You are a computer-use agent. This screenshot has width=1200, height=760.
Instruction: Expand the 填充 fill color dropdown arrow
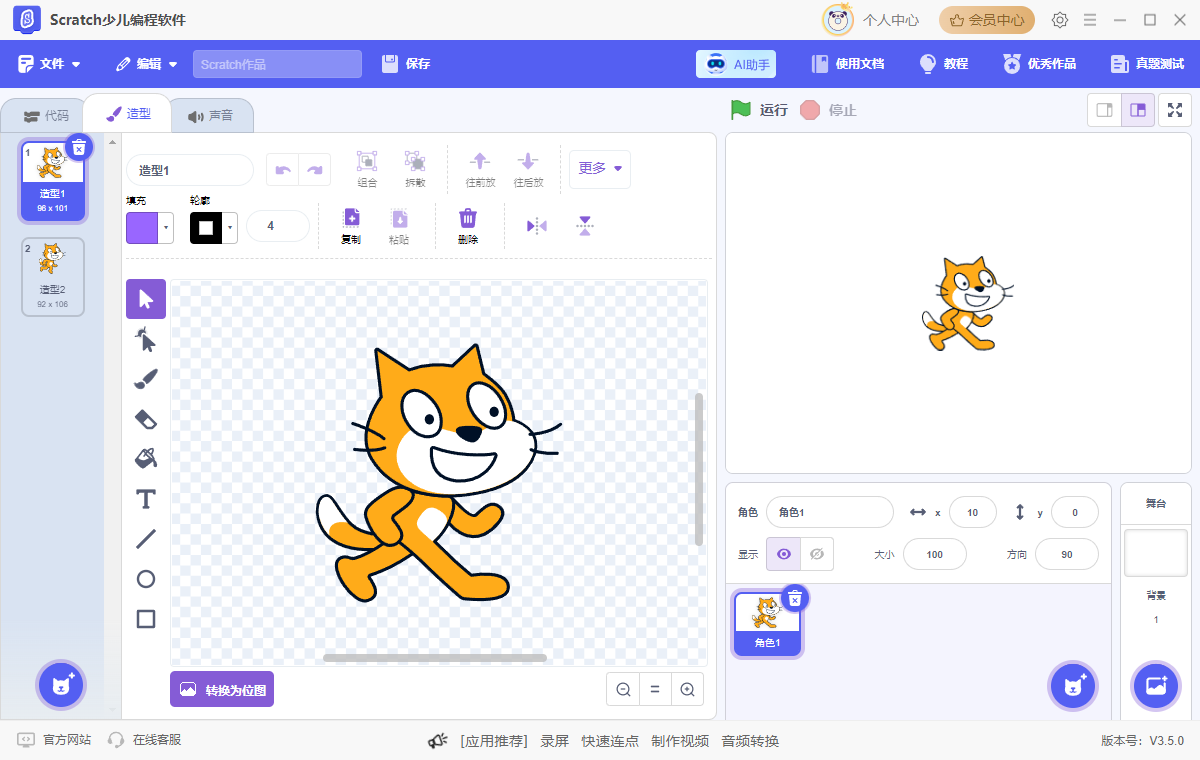click(x=164, y=228)
